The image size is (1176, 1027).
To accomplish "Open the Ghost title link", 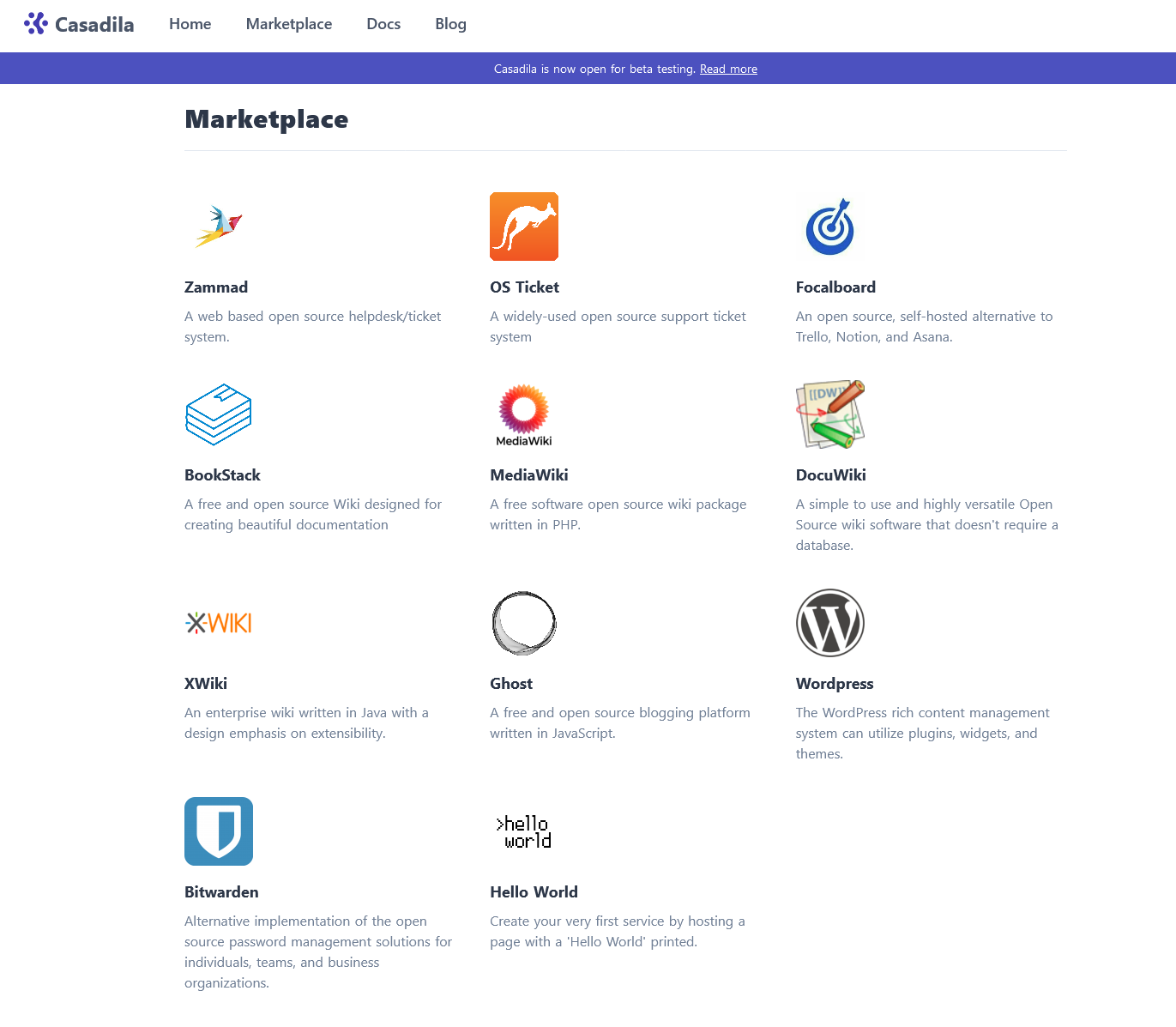I will pos(511,684).
